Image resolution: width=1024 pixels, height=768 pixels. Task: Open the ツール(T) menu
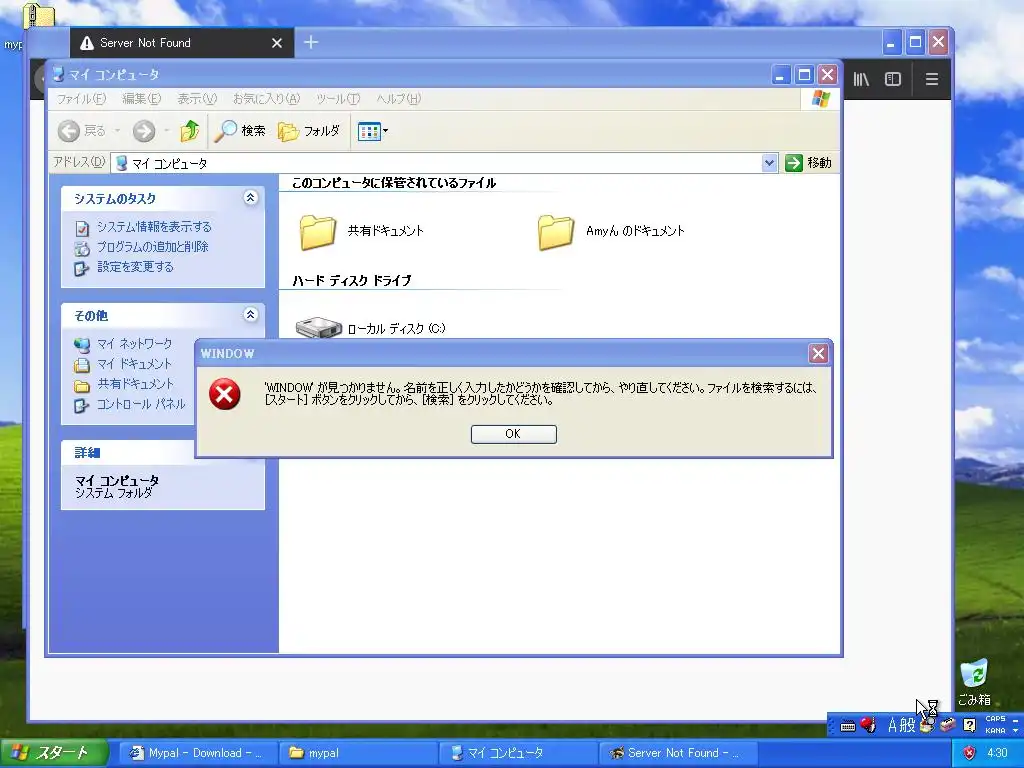point(338,99)
